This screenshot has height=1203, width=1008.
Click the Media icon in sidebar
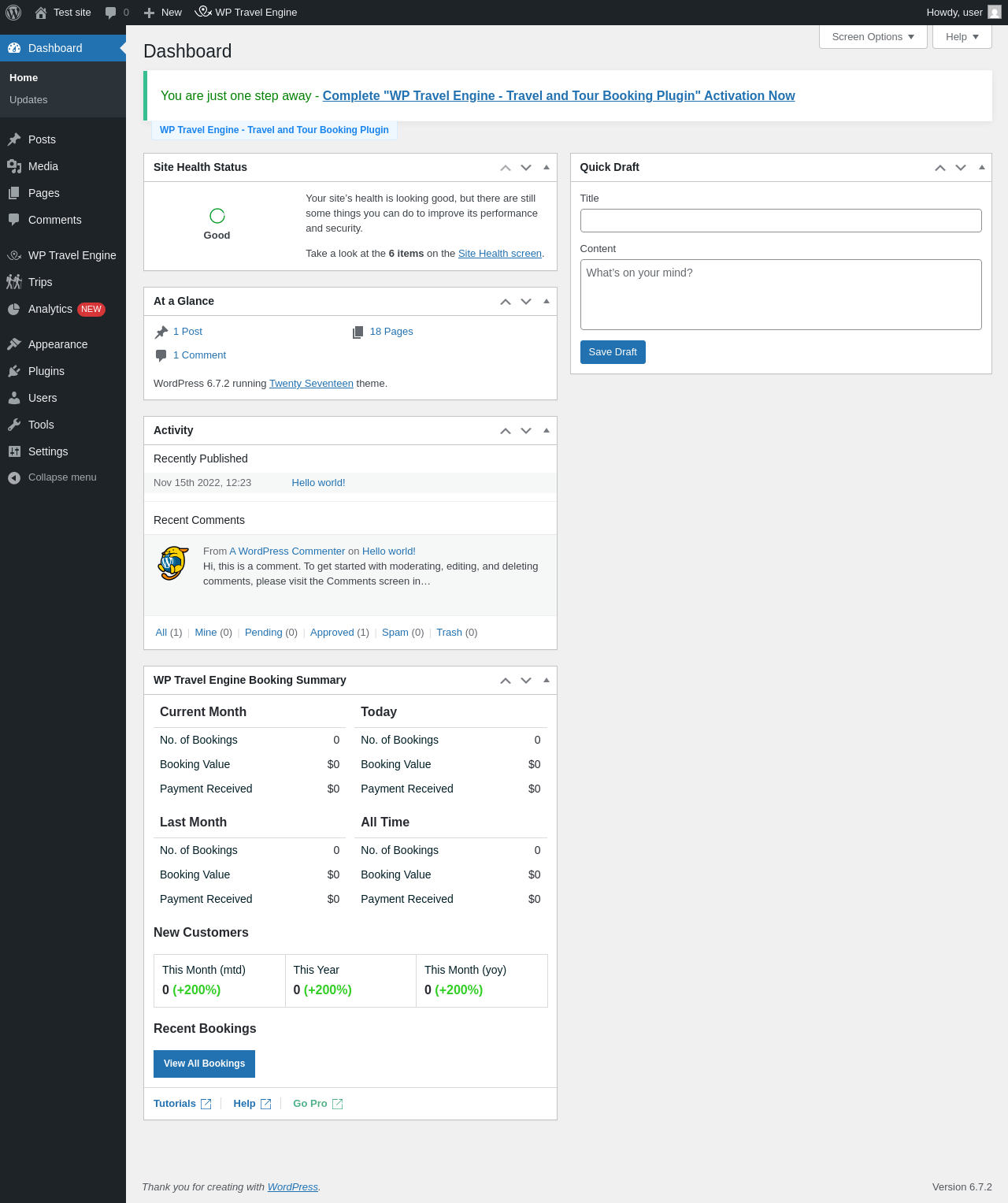pos(14,166)
